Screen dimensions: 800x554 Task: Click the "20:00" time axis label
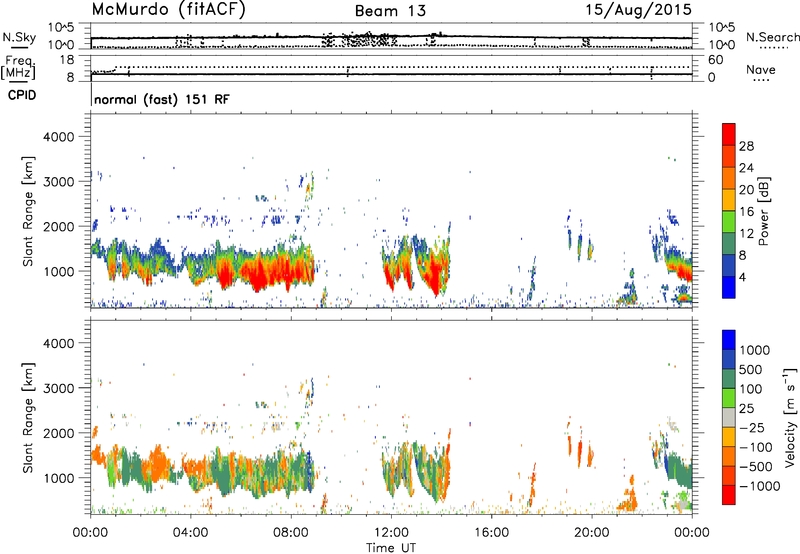click(592, 533)
